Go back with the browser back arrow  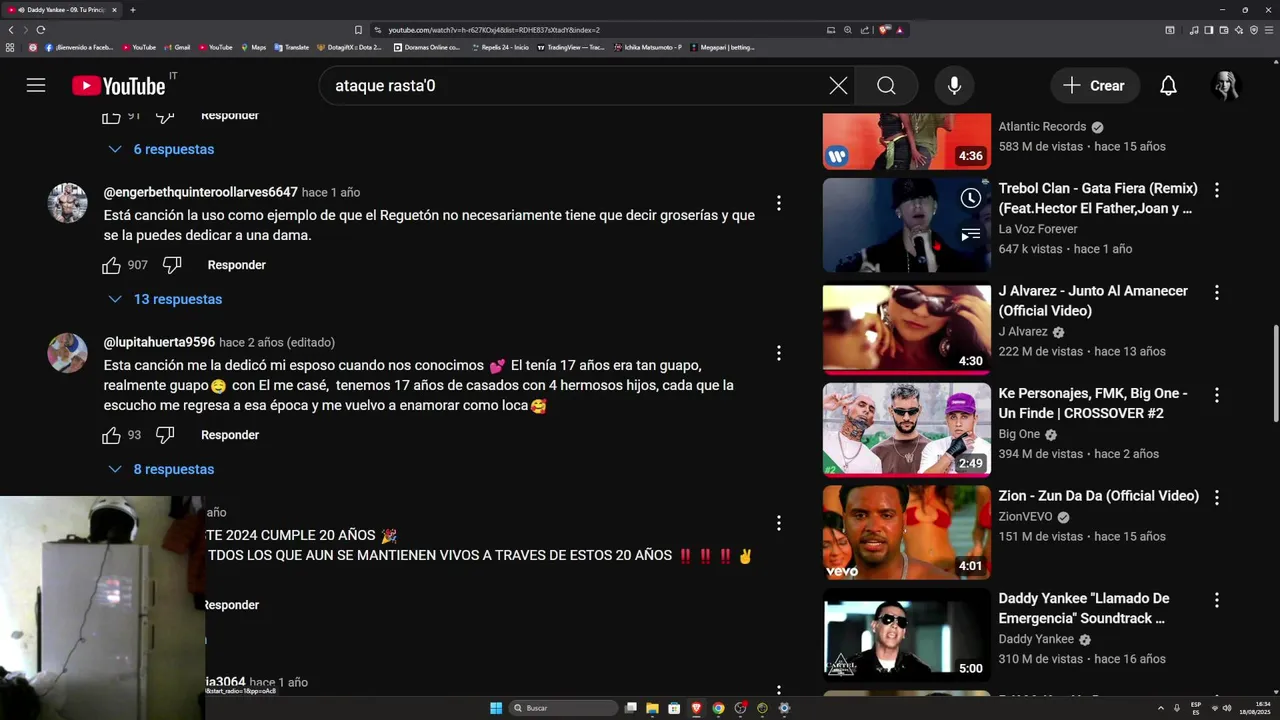11,30
